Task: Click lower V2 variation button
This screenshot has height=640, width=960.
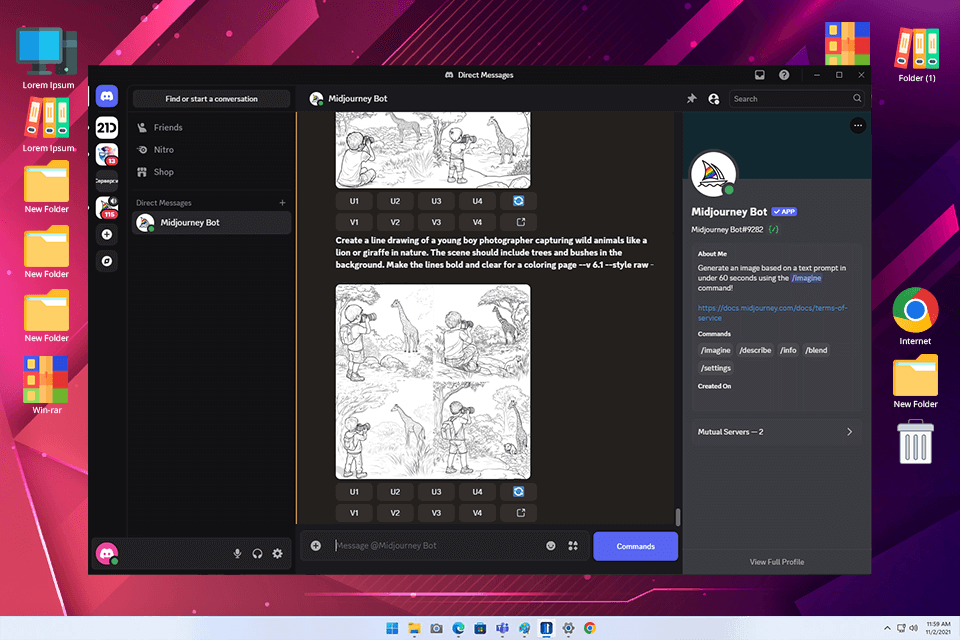Action: pos(395,513)
